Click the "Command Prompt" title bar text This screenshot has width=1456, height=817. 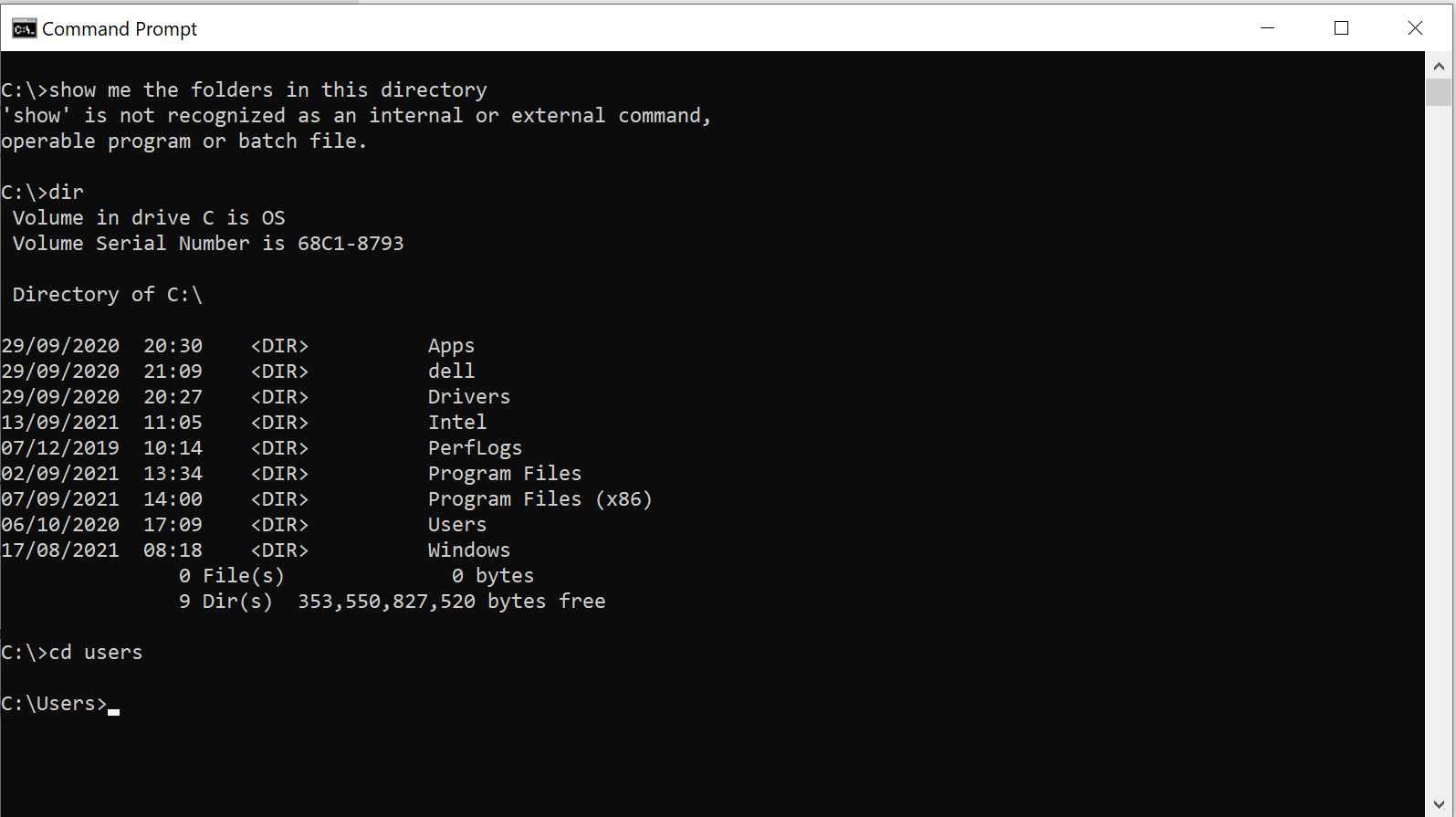tap(120, 29)
